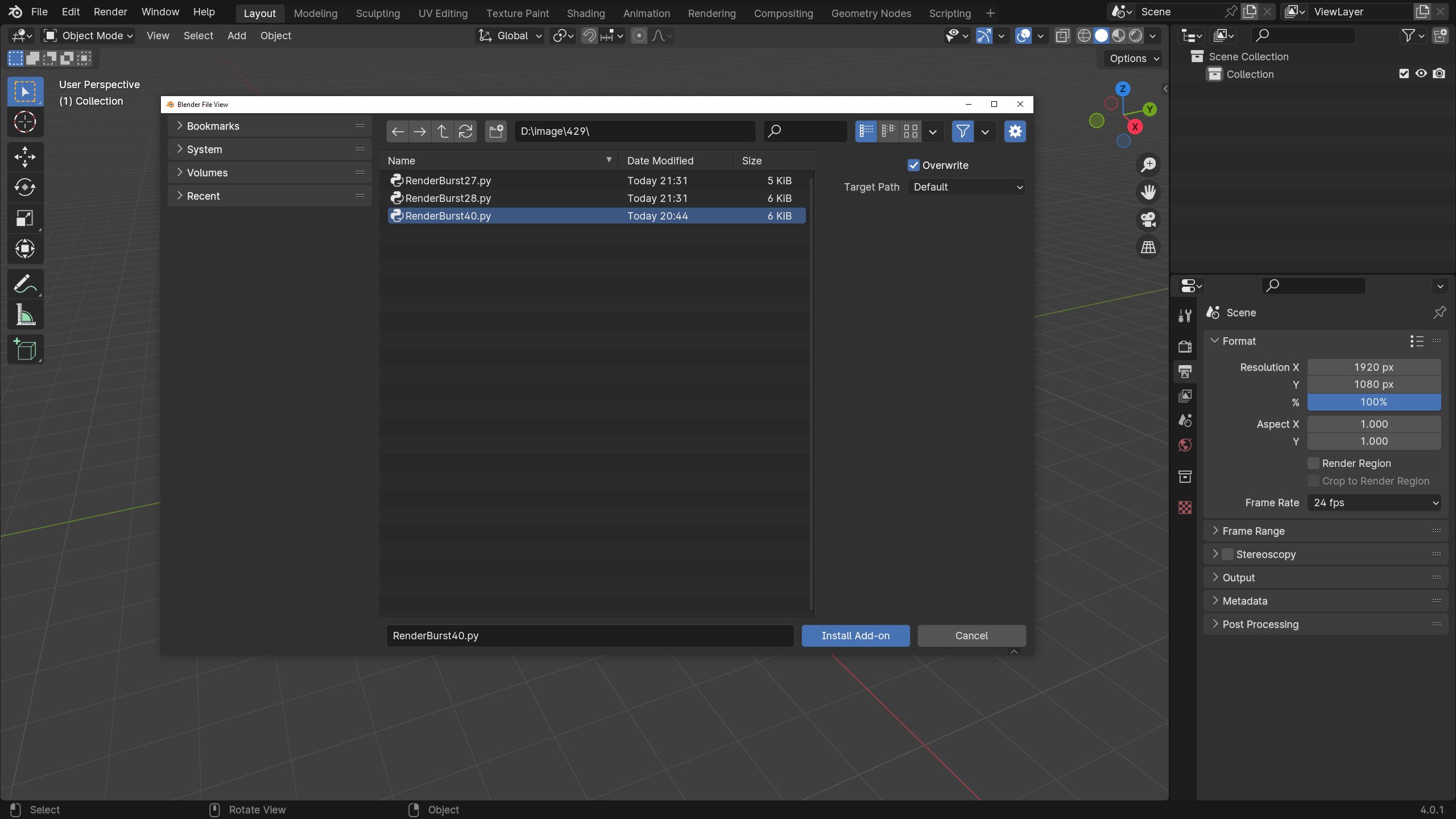1456x819 pixels.
Task: Hide Collection in viewport via eye icon
Action: pos(1421,74)
